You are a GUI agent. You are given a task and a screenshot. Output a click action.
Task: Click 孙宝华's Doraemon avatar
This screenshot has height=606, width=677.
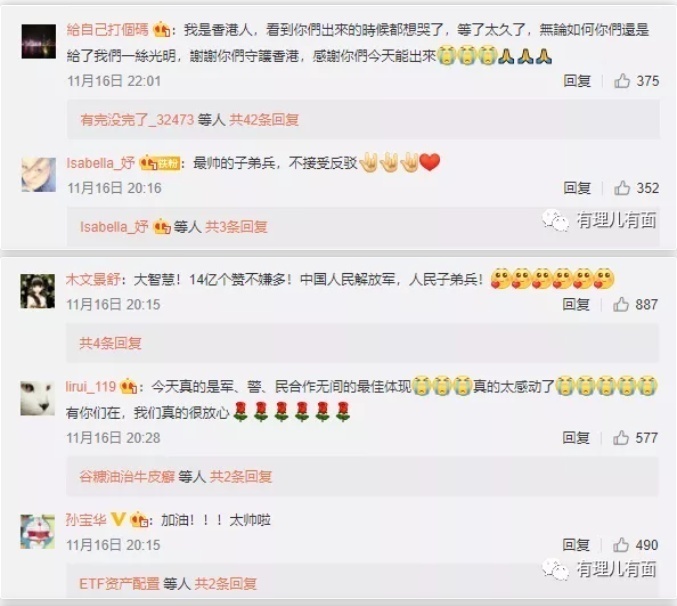38,531
